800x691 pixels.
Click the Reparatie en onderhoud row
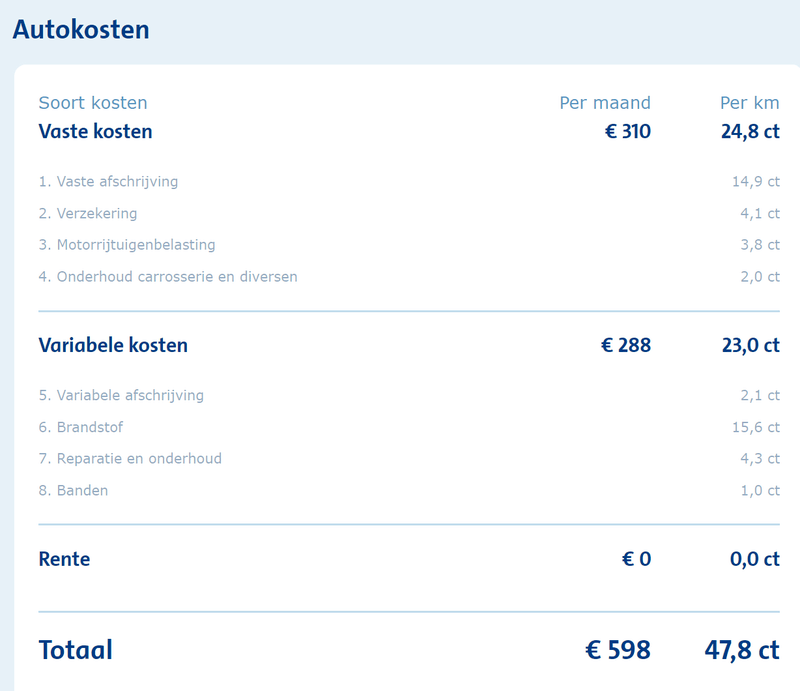409,459
